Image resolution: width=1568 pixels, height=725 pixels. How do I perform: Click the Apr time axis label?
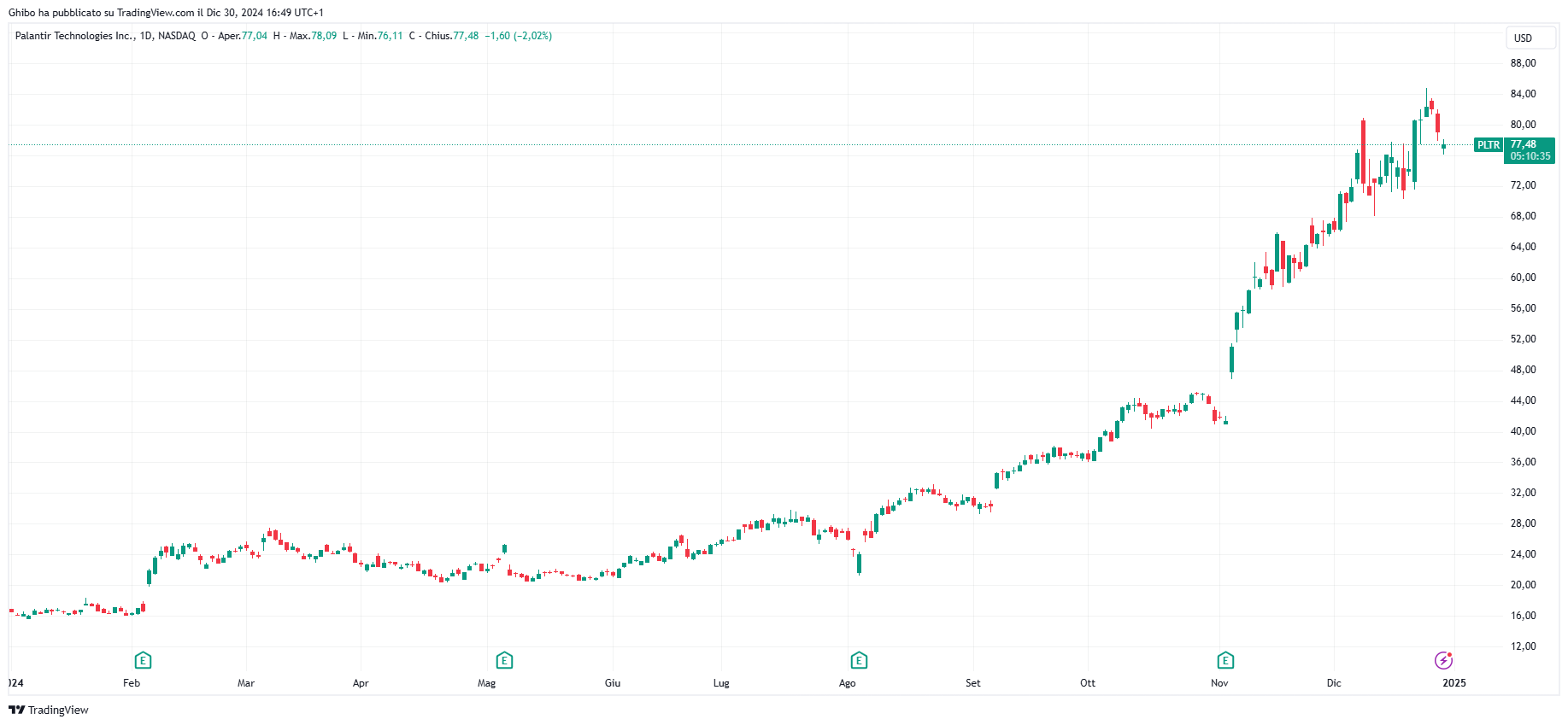tap(361, 683)
